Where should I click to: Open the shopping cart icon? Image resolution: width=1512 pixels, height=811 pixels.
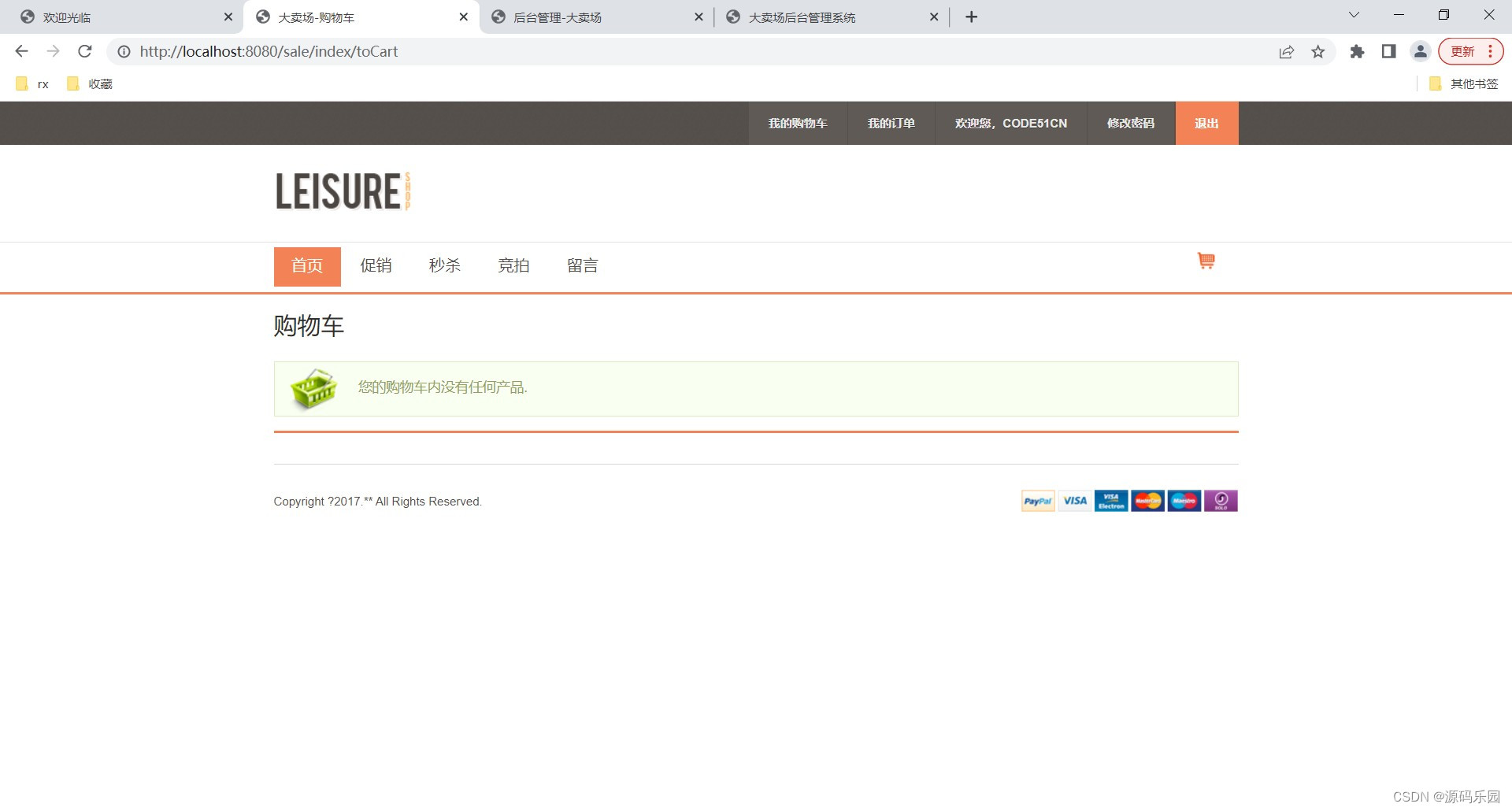pos(1206,261)
